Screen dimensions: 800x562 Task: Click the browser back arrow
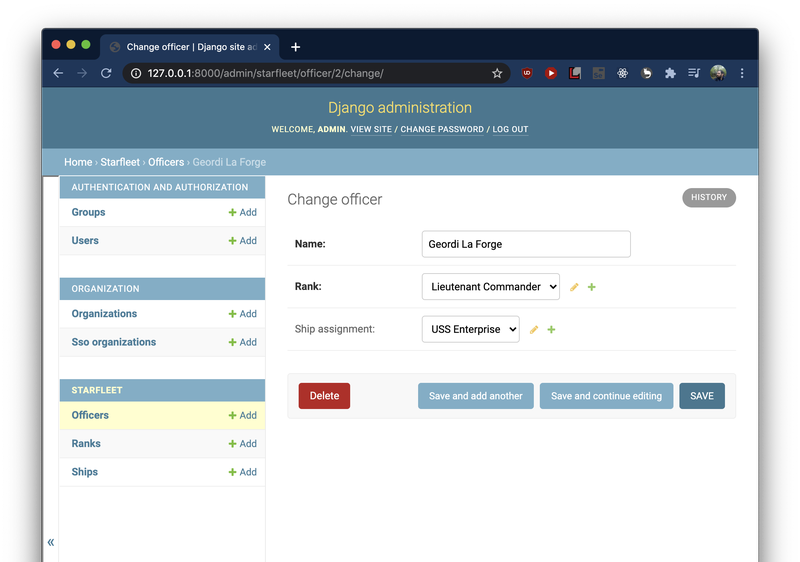pyautogui.click(x=58, y=73)
